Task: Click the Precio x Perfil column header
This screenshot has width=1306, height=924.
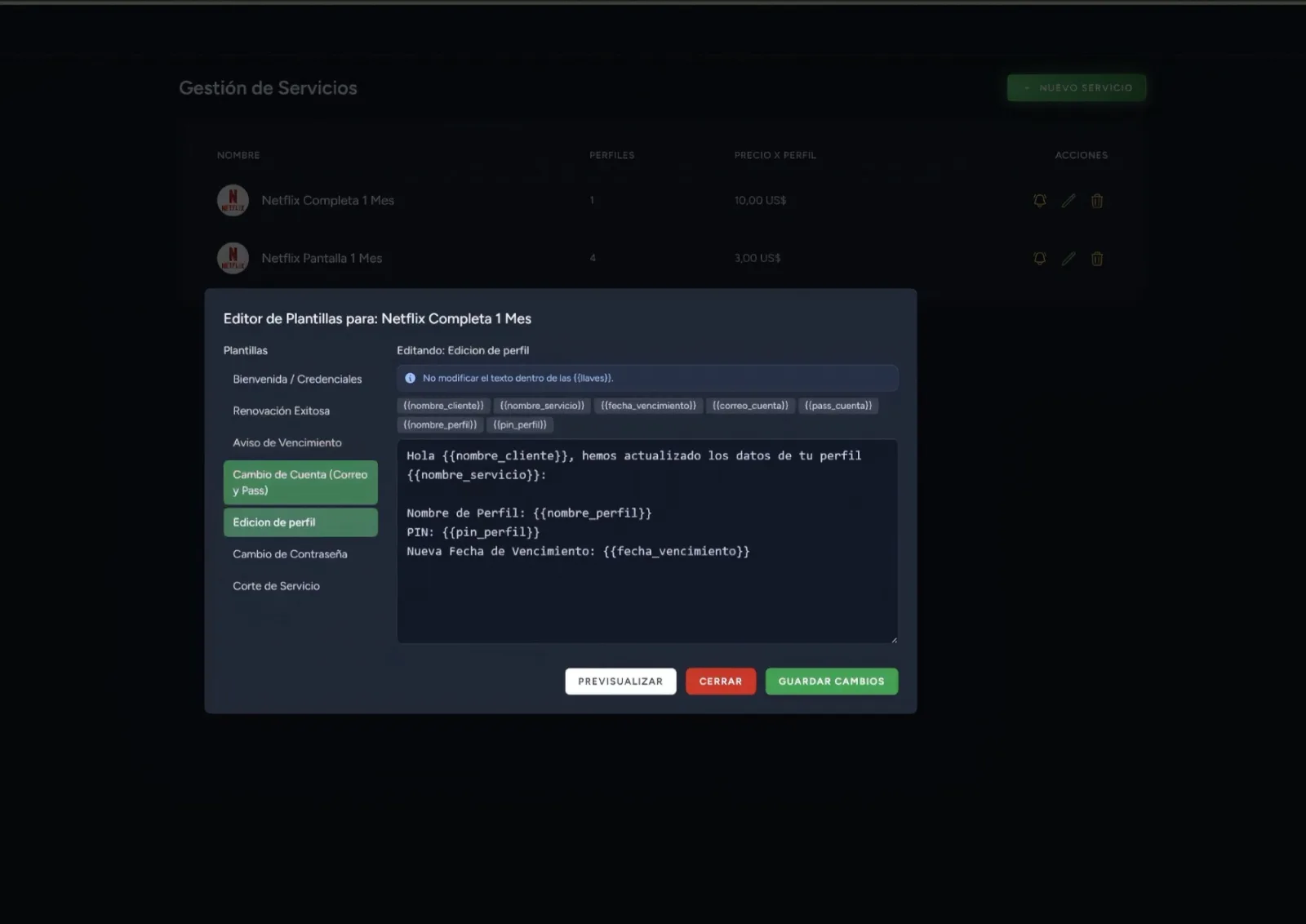Action: tap(775, 155)
